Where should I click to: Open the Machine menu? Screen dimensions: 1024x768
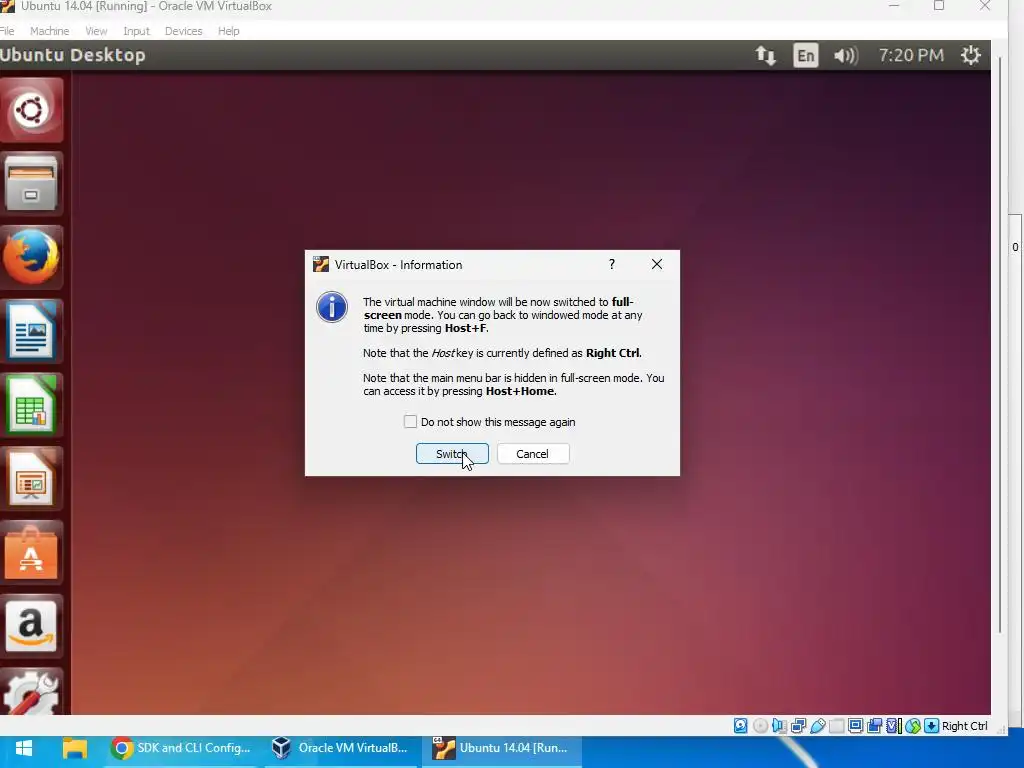click(x=50, y=31)
